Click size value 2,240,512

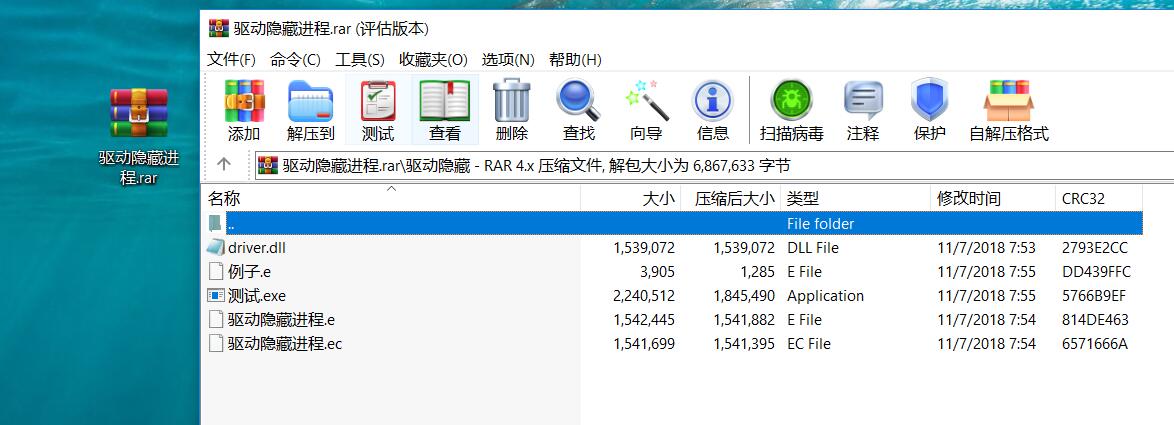[644, 296]
